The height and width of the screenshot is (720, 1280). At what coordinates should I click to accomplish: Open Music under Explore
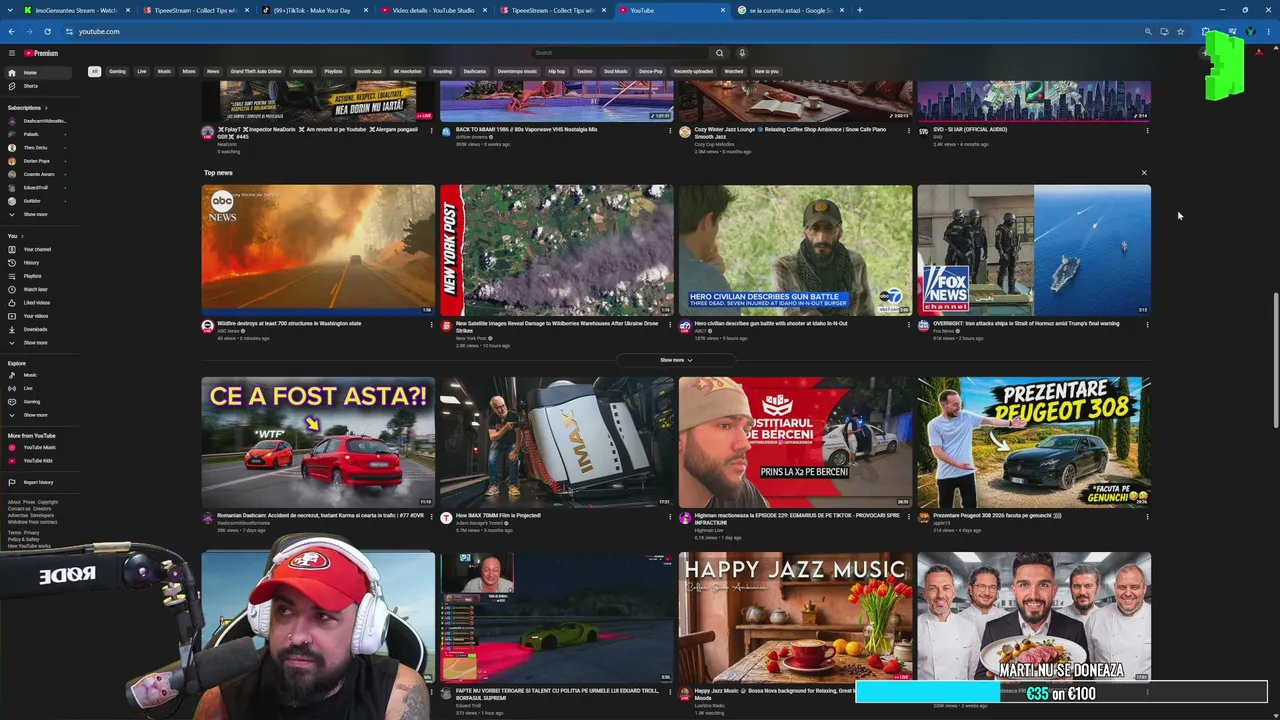pos(30,375)
